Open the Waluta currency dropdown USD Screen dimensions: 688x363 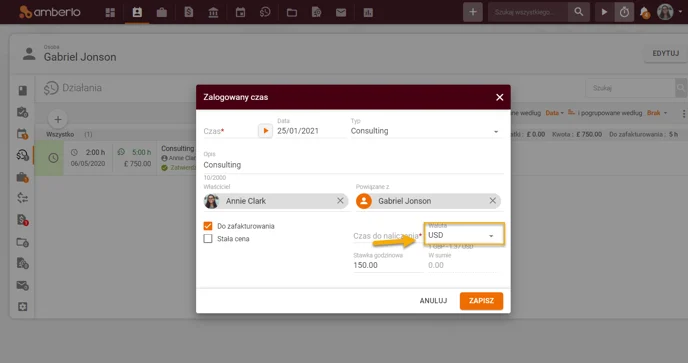(464, 235)
